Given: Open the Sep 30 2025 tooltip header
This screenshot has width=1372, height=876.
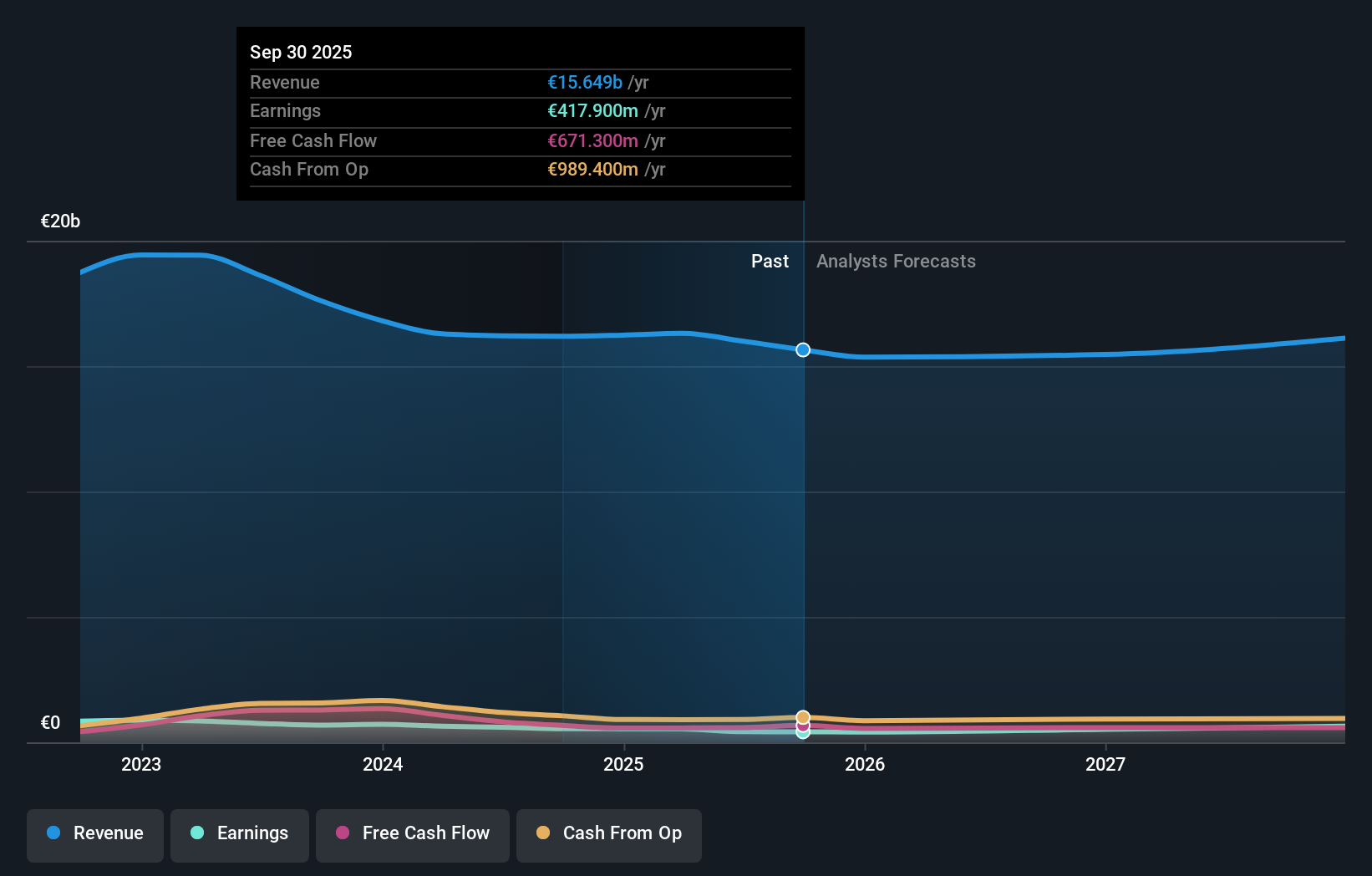Looking at the screenshot, I should [x=301, y=52].
